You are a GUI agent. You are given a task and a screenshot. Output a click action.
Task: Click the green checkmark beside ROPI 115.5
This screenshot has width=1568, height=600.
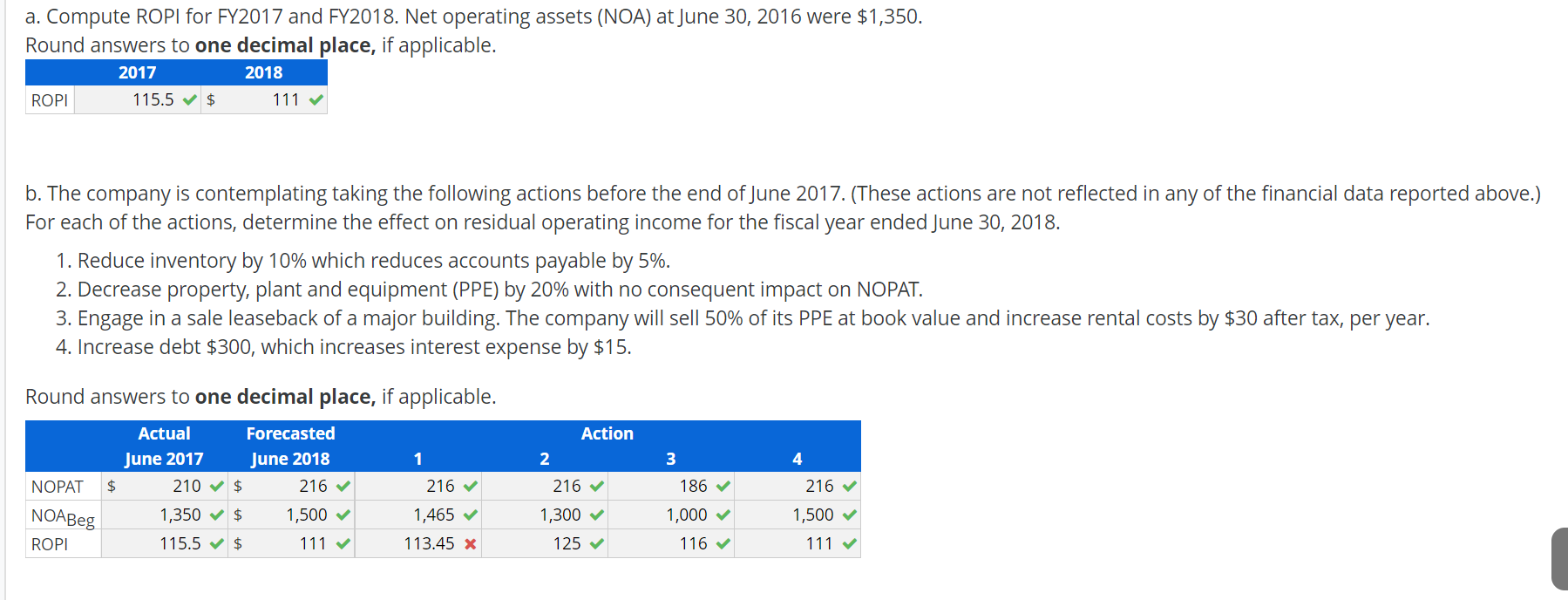189,99
